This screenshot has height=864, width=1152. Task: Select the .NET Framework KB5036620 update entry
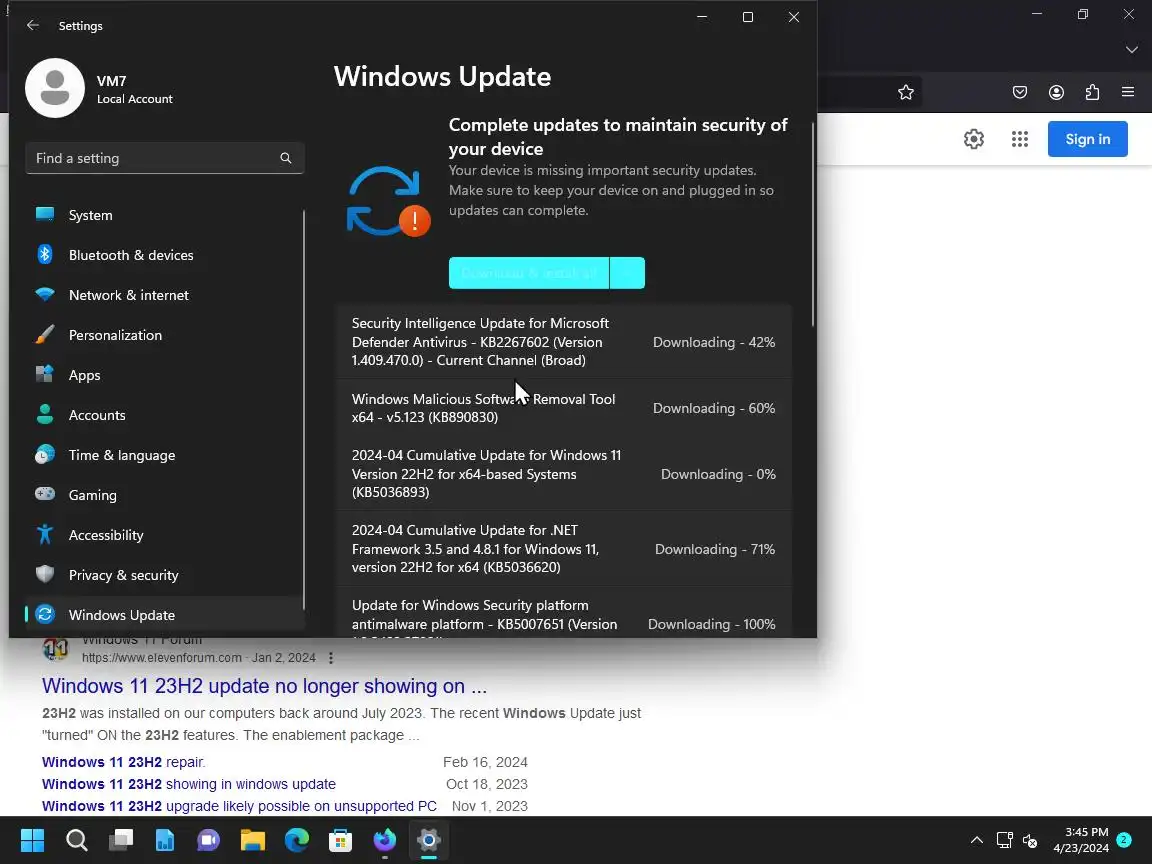pyautogui.click(x=564, y=549)
